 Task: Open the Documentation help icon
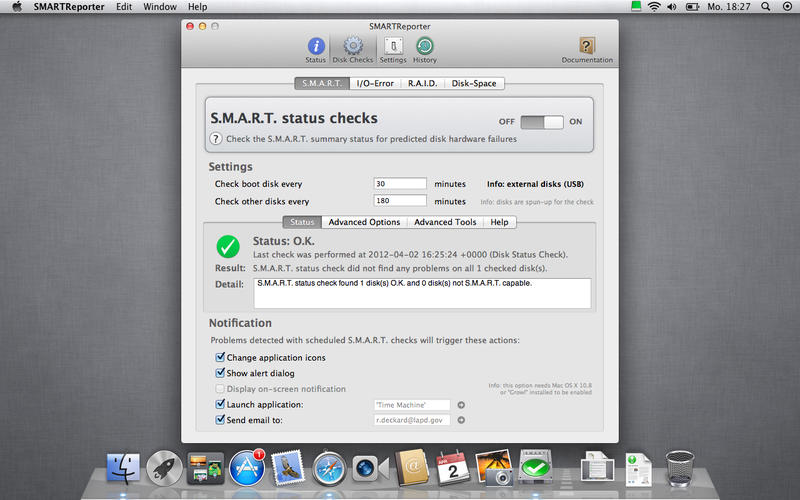pyautogui.click(x=587, y=50)
